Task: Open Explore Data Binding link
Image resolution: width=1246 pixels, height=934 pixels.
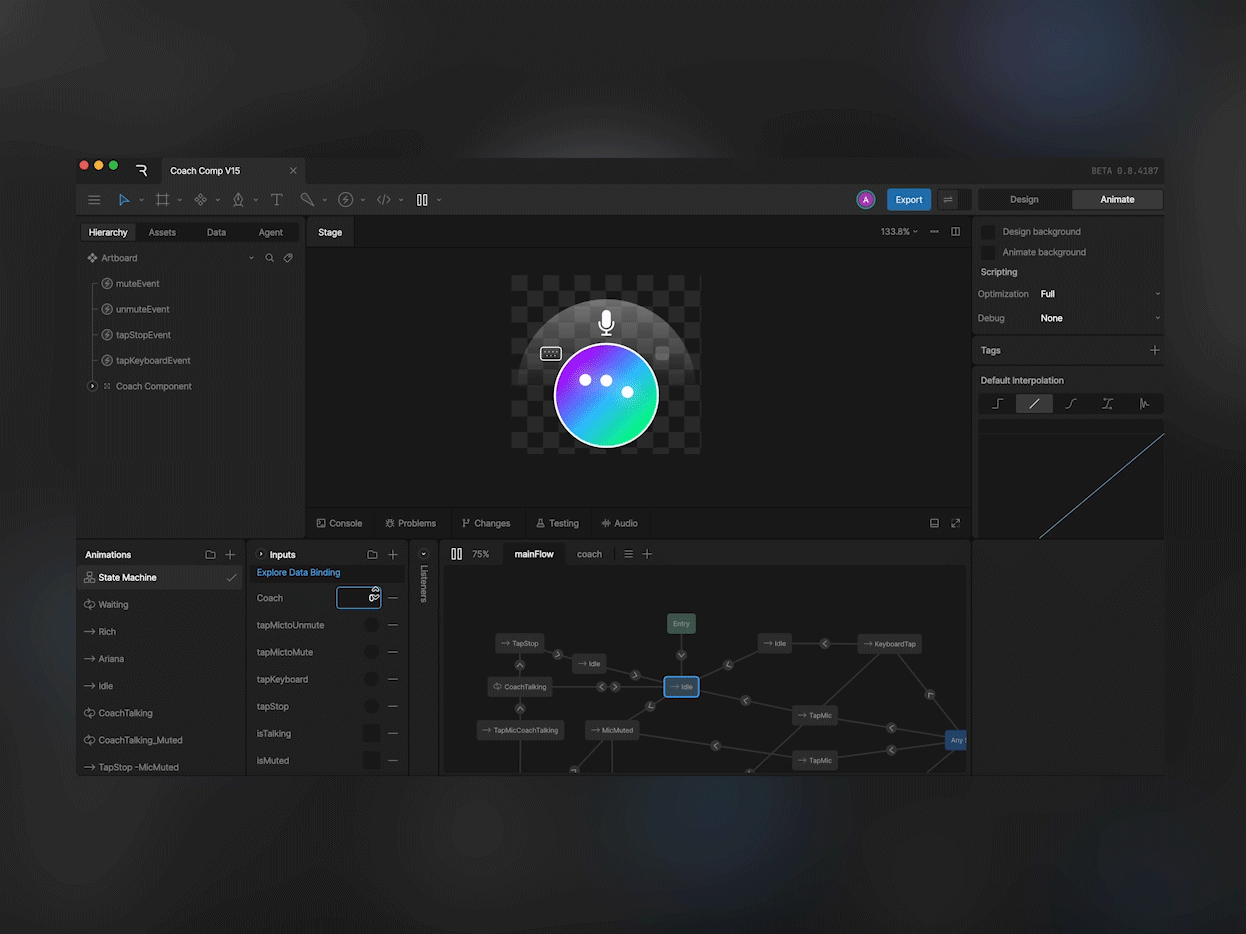Action: click(299, 572)
